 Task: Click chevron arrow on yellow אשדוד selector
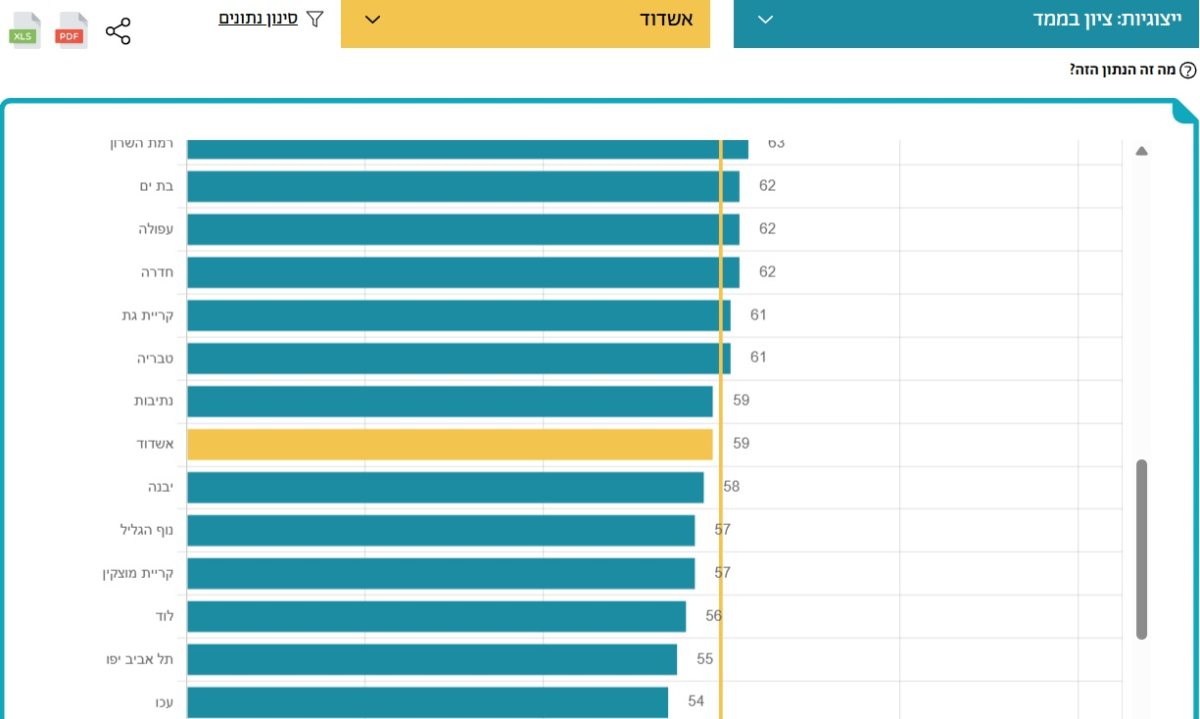click(373, 20)
